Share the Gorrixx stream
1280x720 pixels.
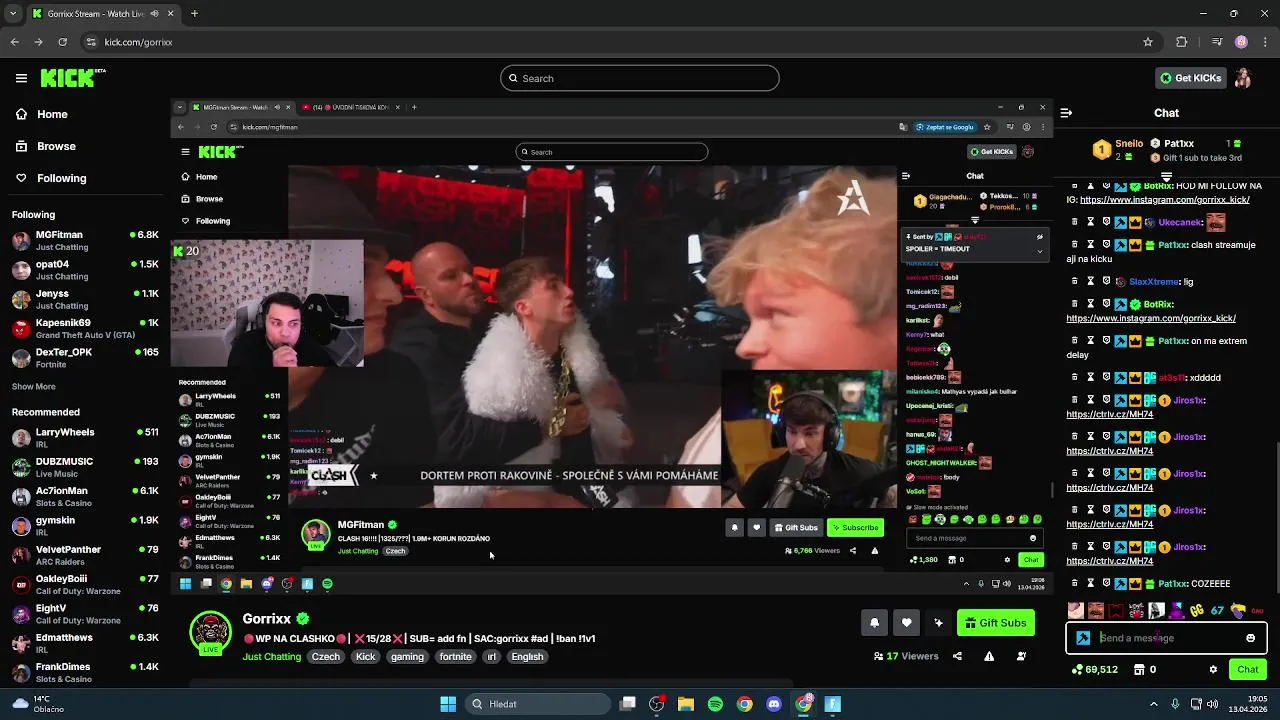[957, 656]
